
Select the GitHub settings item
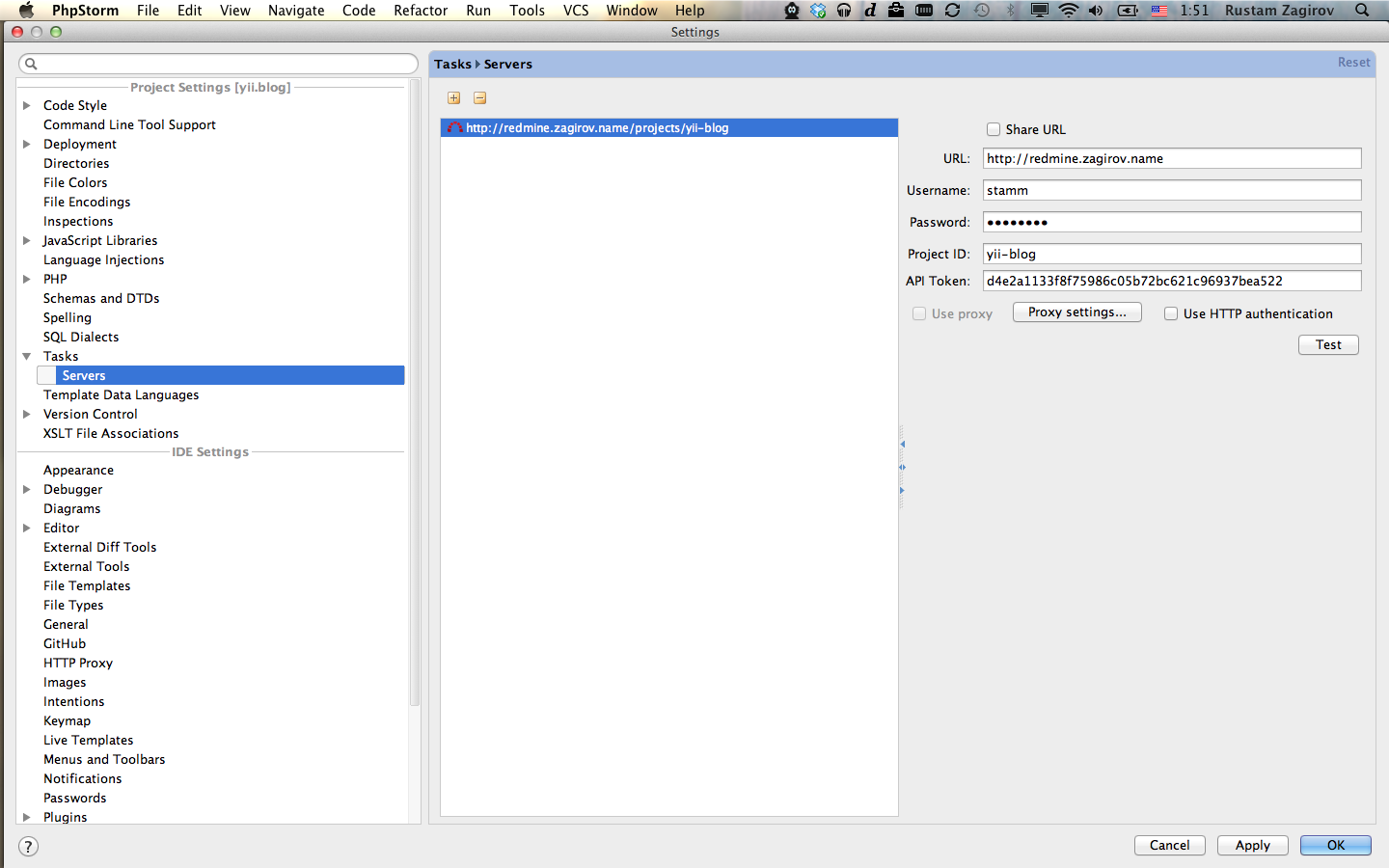[65, 643]
